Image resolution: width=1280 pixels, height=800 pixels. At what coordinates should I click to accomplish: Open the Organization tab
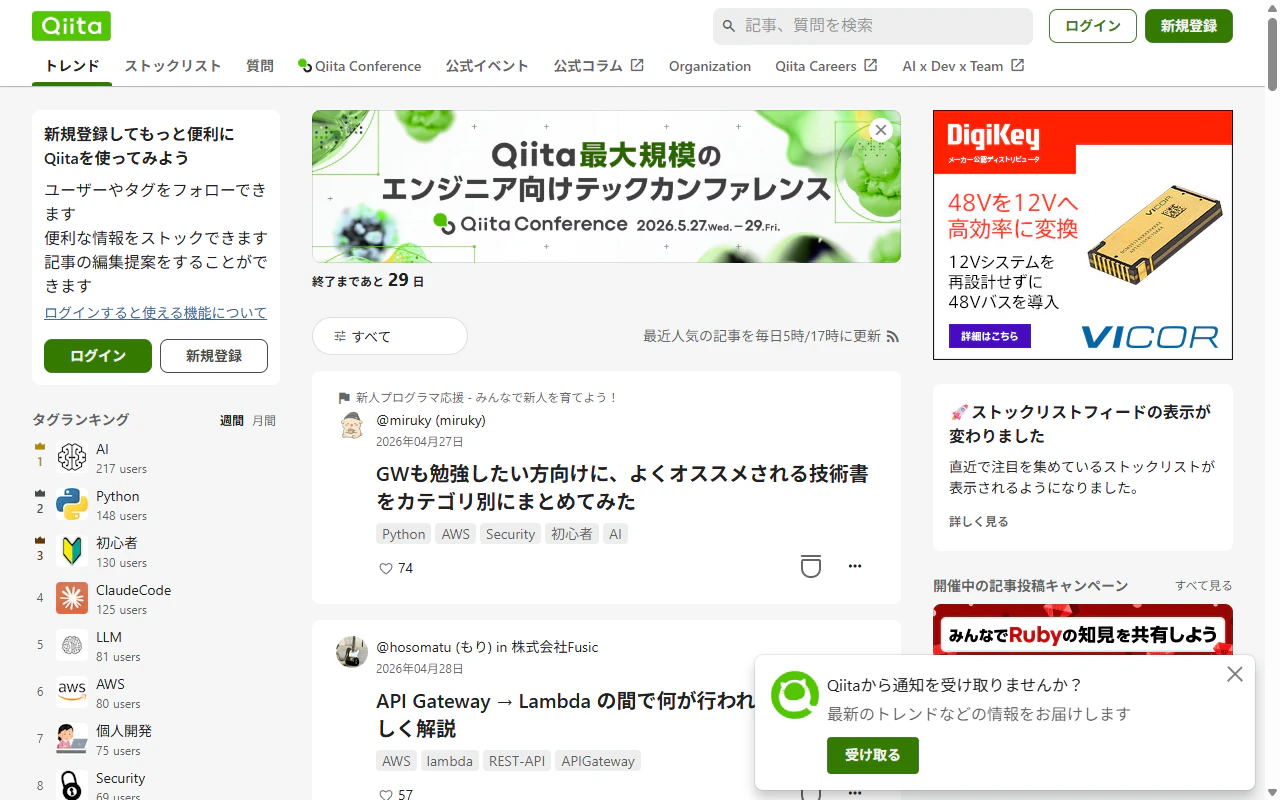[x=710, y=66]
